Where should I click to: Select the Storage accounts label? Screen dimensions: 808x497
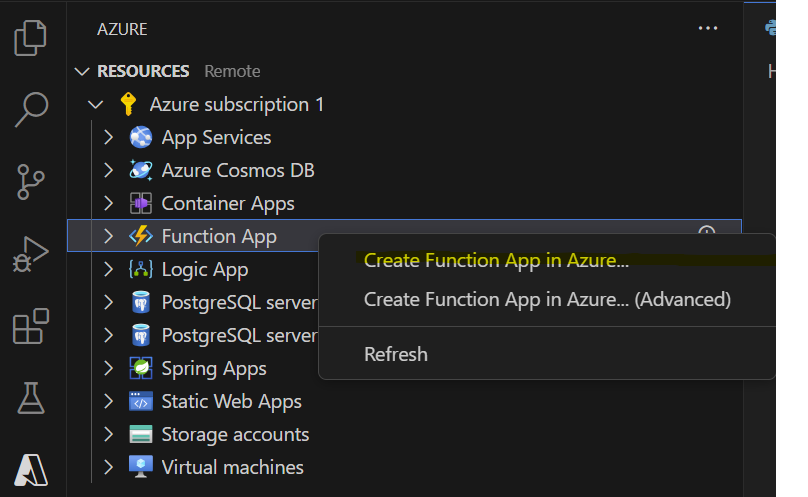235,435
